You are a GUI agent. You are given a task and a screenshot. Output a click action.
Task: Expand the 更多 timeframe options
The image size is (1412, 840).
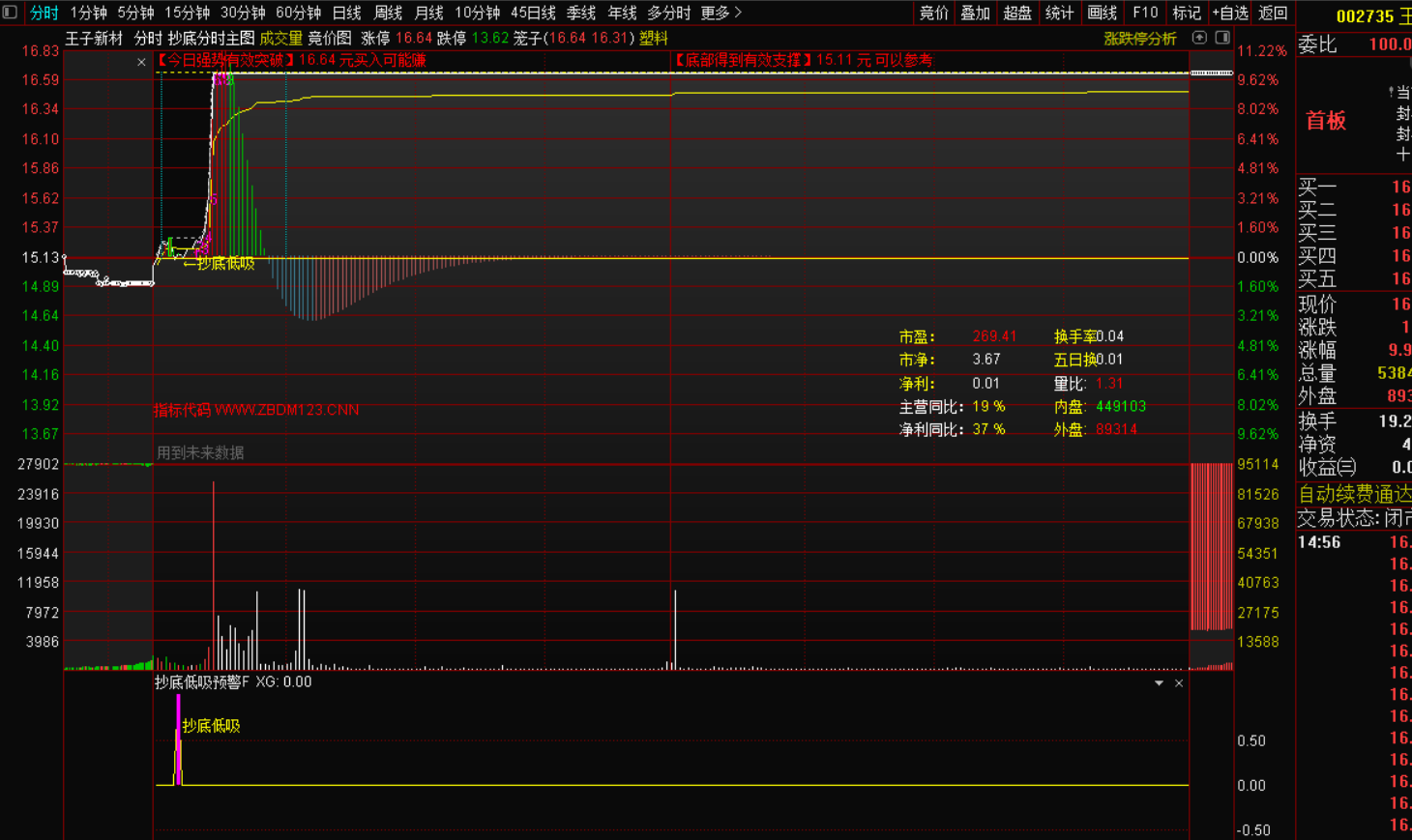pyautogui.click(x=721, y=13)
